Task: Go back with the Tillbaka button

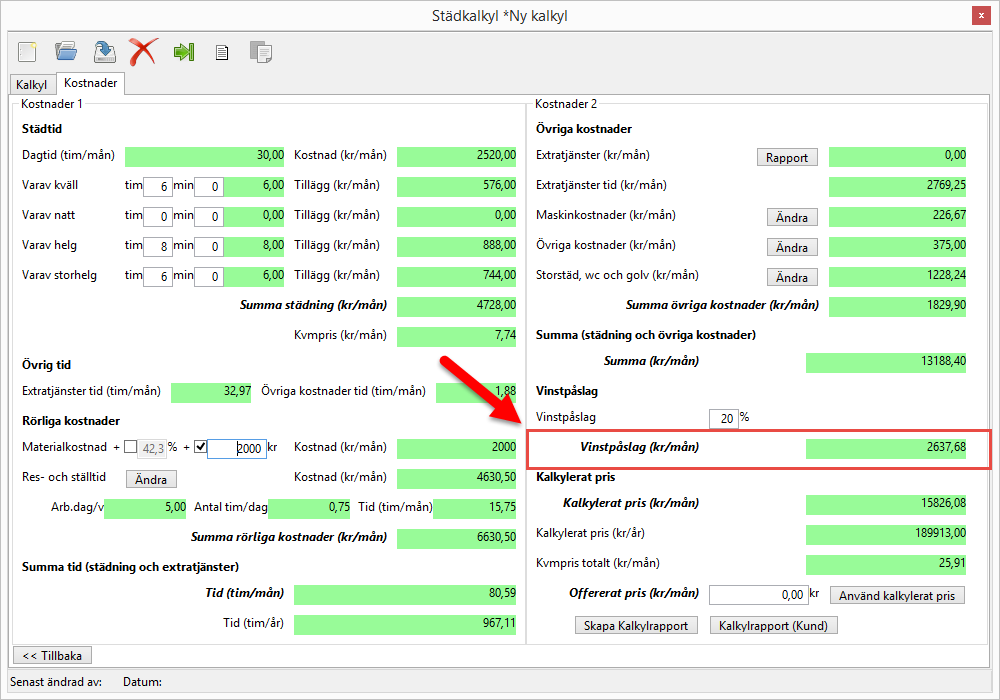Action: coord(52,655)
